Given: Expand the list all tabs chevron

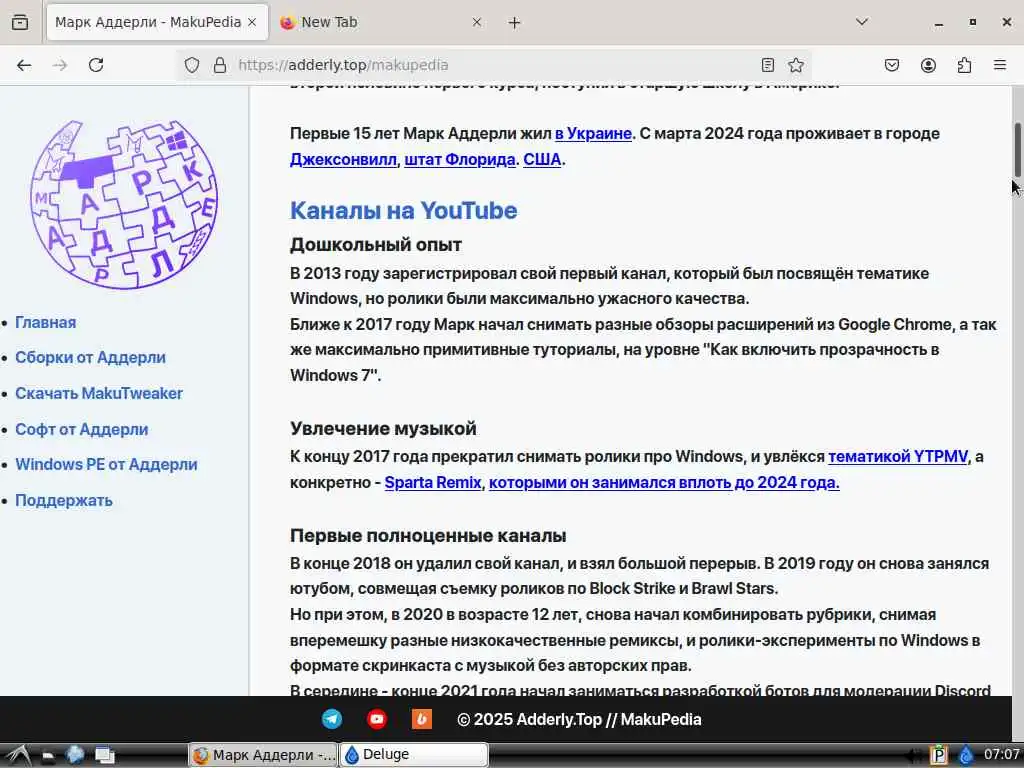Looking at the screenshot, I should pyautogui.click(x=862, y=22).
